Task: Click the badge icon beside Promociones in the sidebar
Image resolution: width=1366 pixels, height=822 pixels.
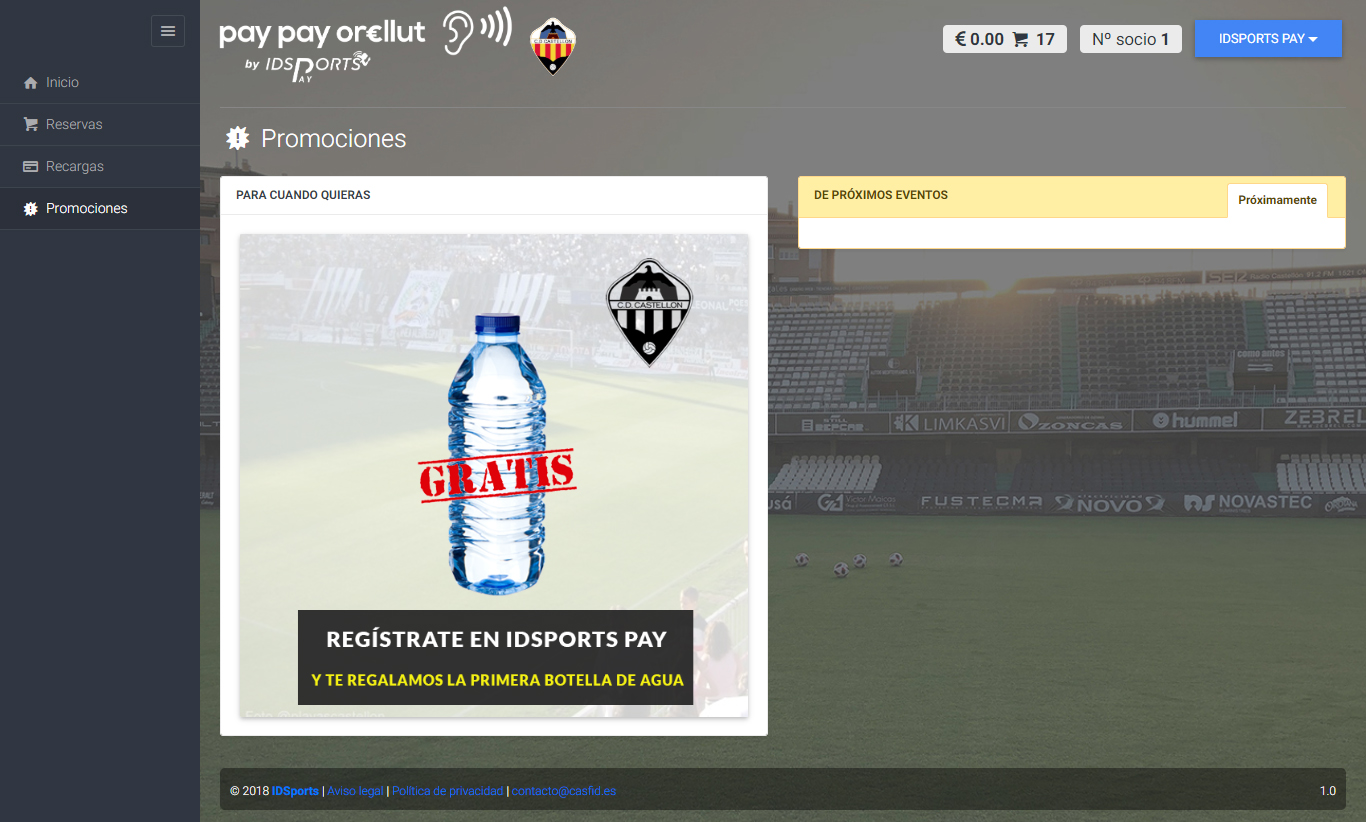Action: pos(30,208)
